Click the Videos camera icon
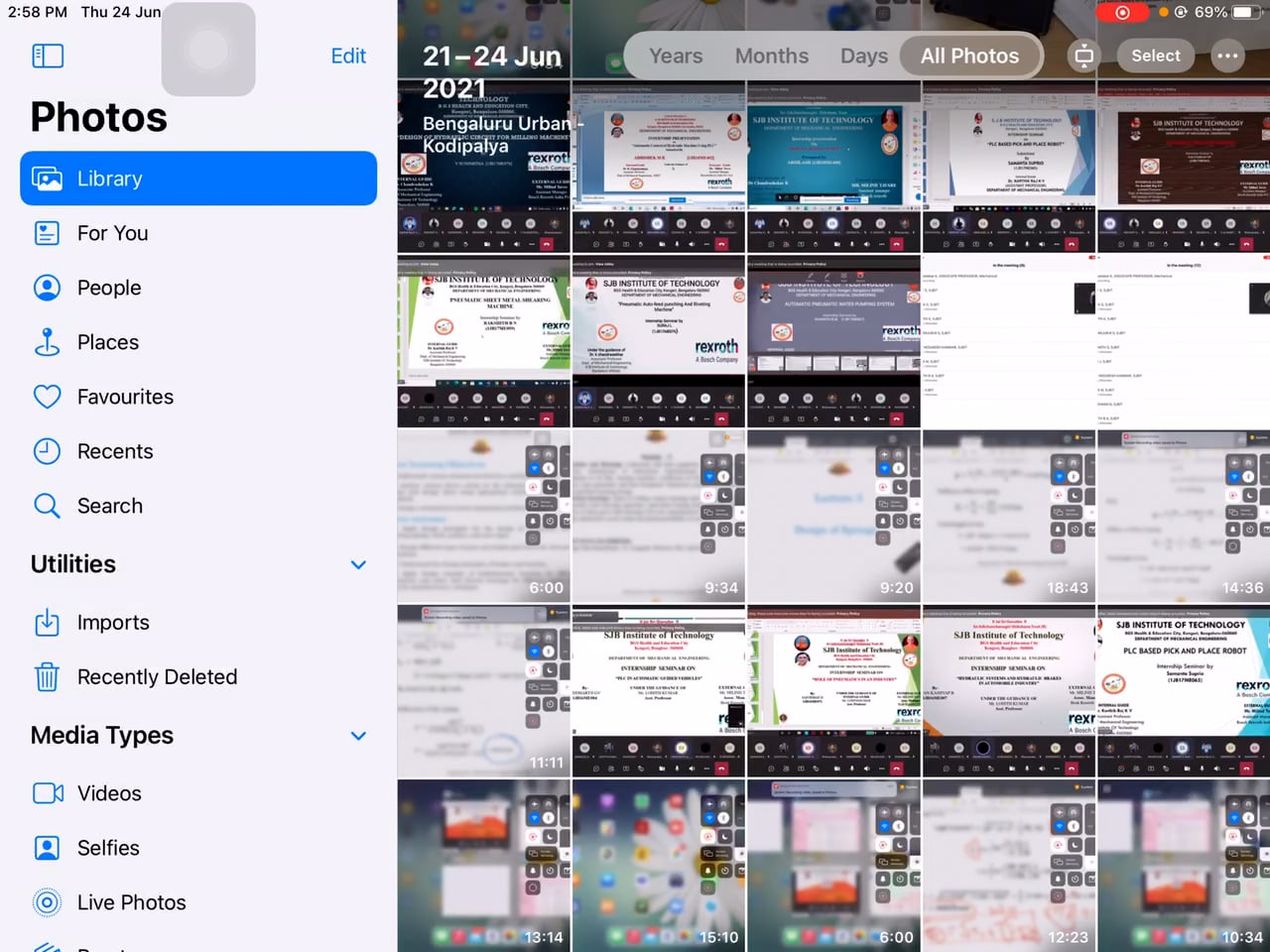 click(48, 793)
